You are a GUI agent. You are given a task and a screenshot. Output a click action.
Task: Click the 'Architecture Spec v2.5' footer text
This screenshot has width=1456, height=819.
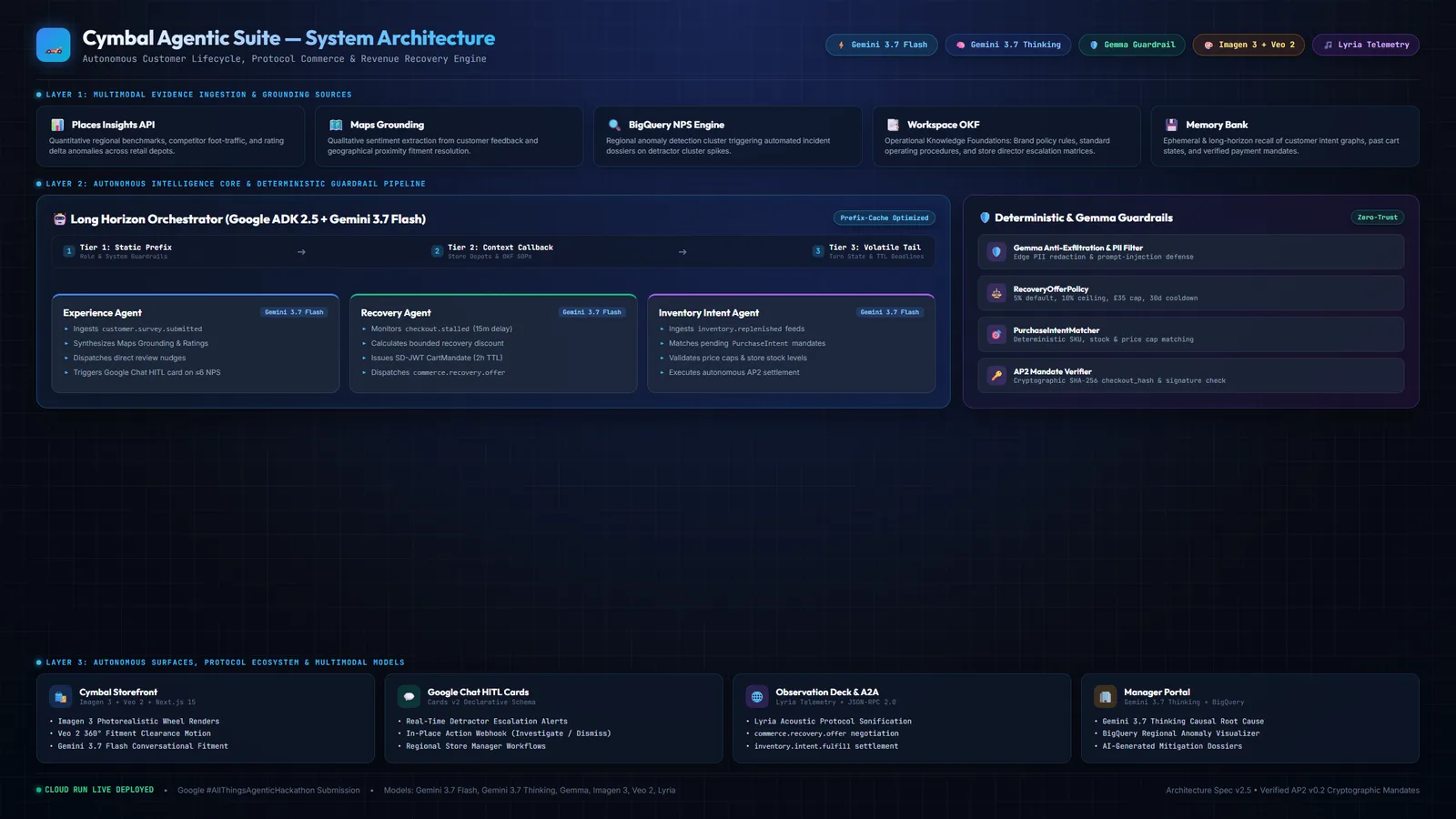click(1208, 791)
